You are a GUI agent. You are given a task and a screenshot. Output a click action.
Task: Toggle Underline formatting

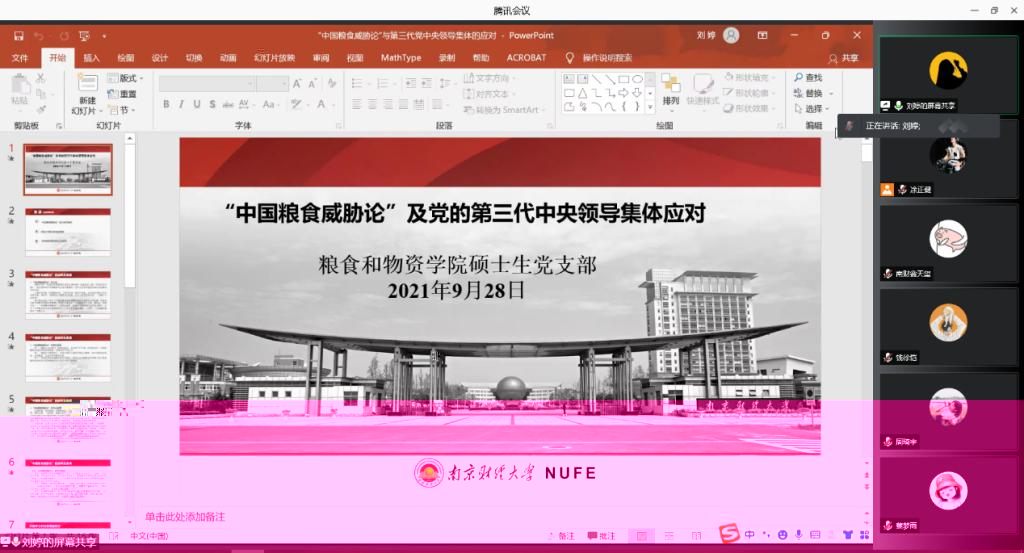(197, 104)
